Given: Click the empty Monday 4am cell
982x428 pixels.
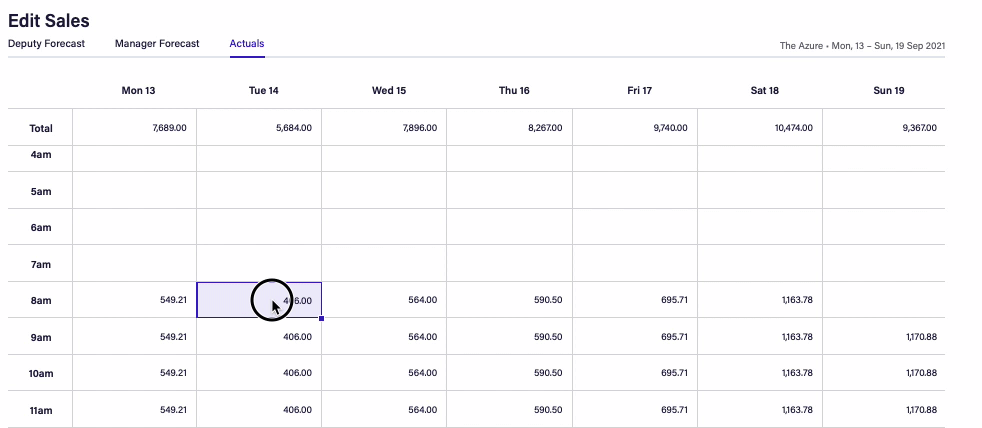Looking at the screenshot, I should coord(135,156).
